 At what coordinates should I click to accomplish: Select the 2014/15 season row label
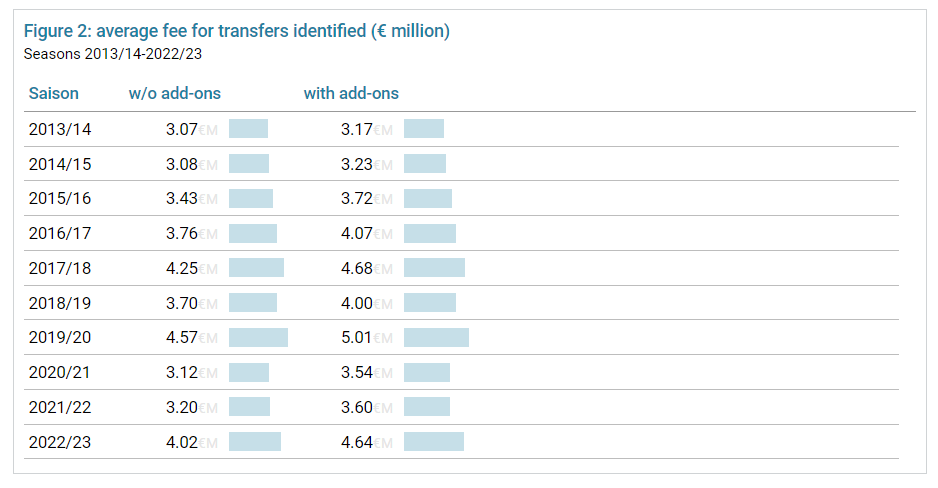(60, 164)
